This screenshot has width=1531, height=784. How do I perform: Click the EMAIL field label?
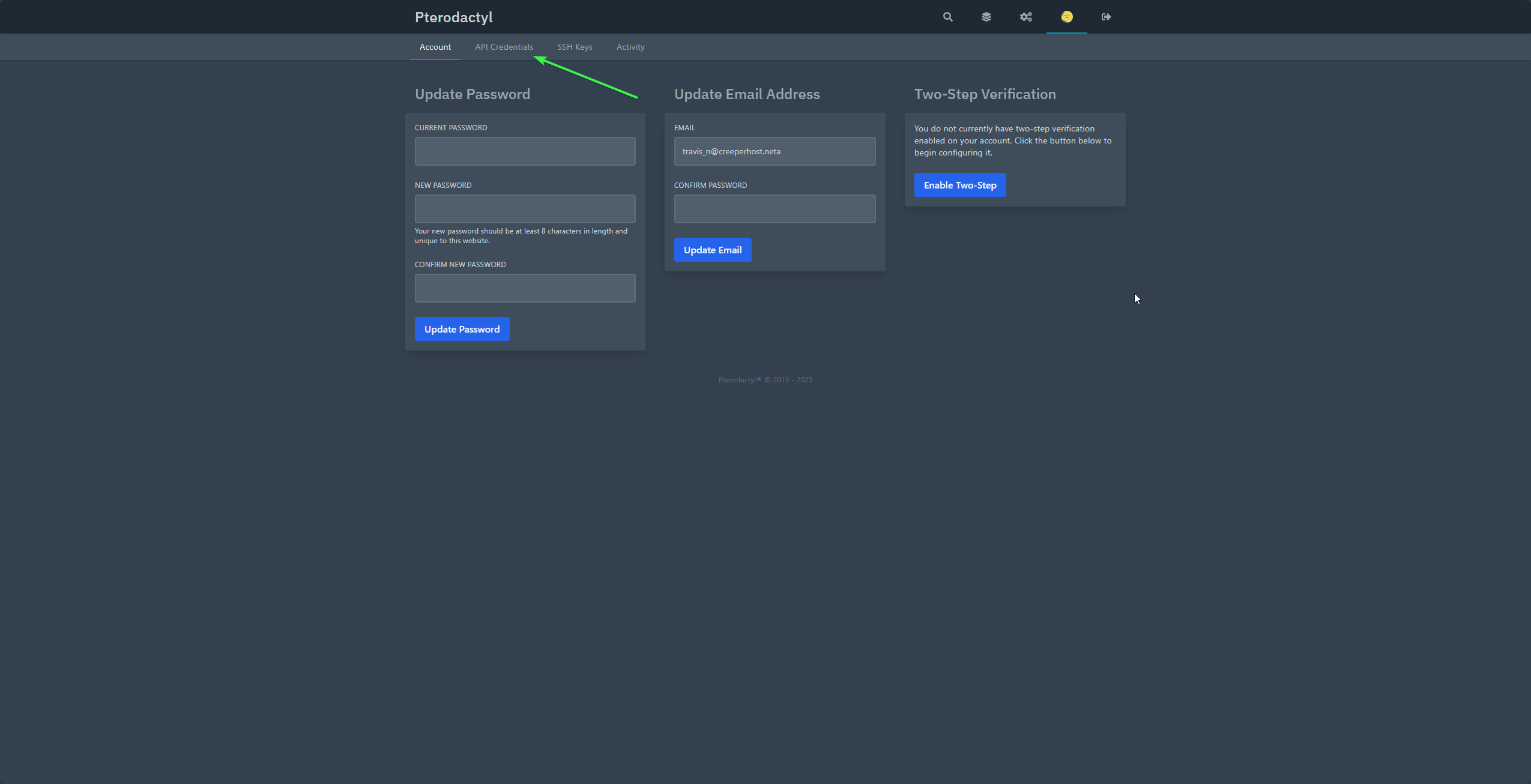tap(684, 128)
